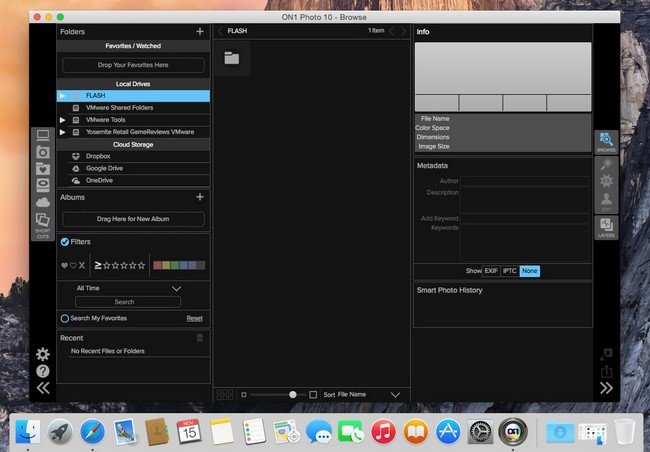Select VMware Shared Folders drive

pos(133,108)
